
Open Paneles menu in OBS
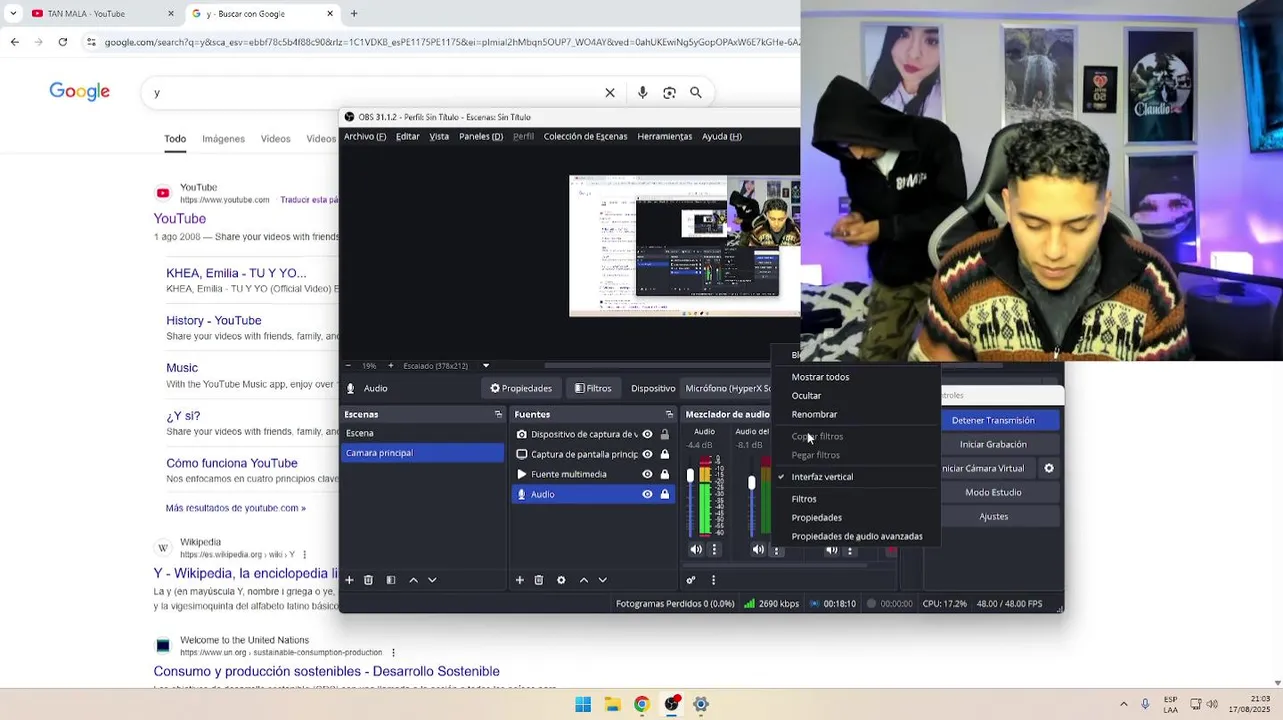pos(481,136)
